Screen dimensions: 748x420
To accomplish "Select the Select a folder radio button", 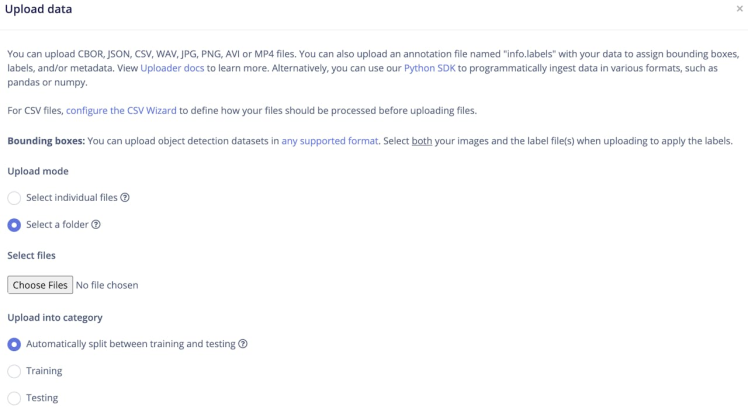I will [14, 225].
